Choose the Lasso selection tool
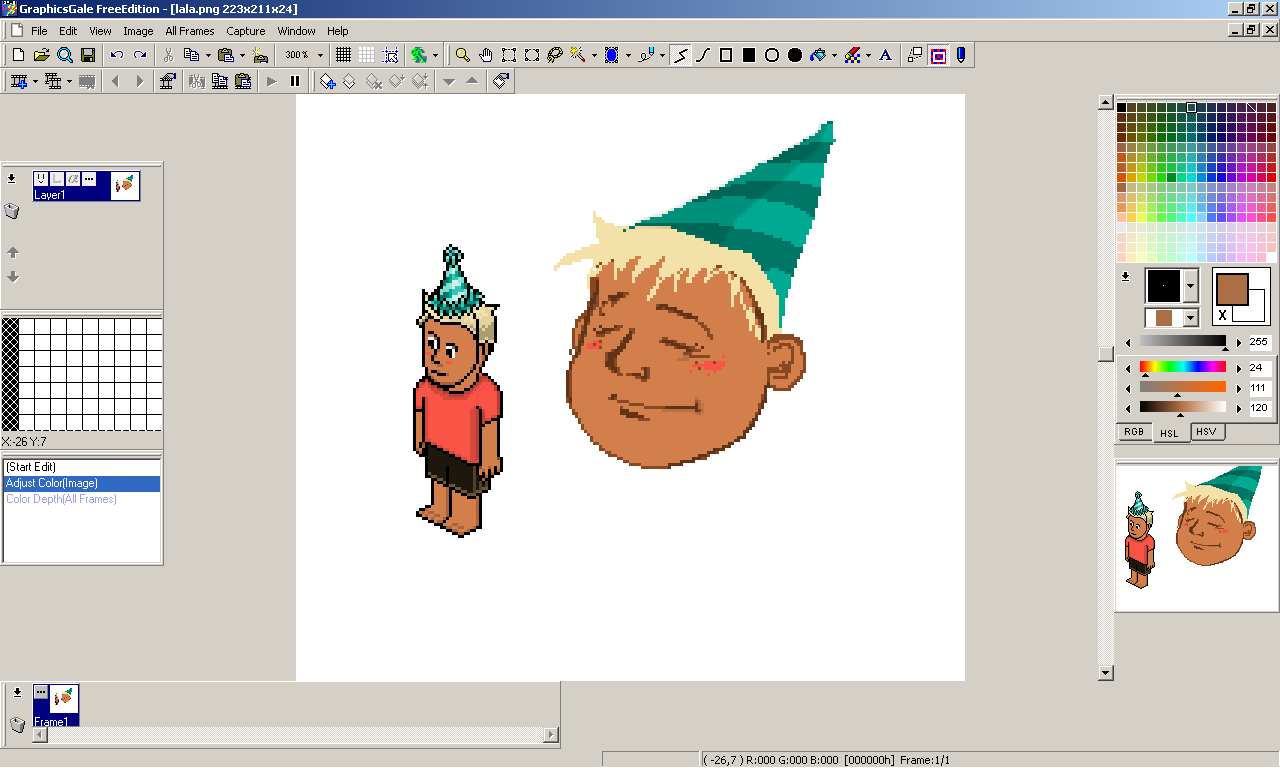 pos(555,55)
